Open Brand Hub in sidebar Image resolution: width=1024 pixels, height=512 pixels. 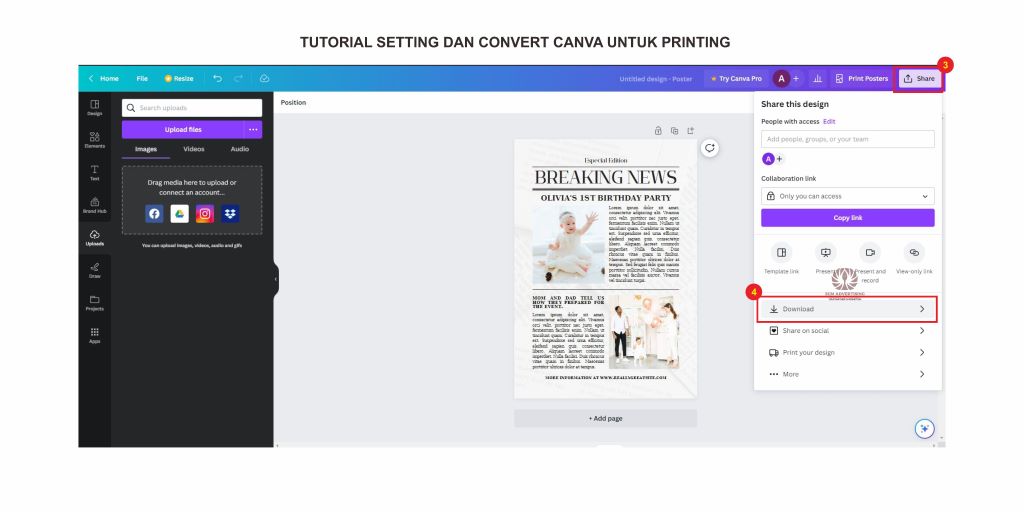click(95, 206)
